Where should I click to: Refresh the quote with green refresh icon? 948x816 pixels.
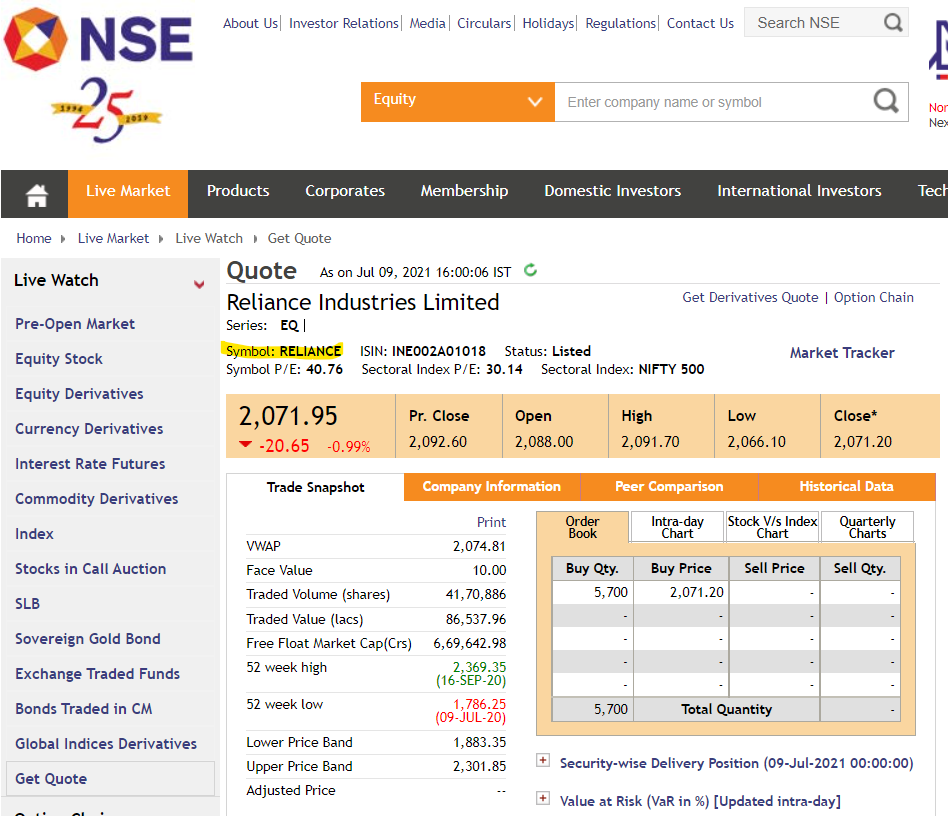530,270
